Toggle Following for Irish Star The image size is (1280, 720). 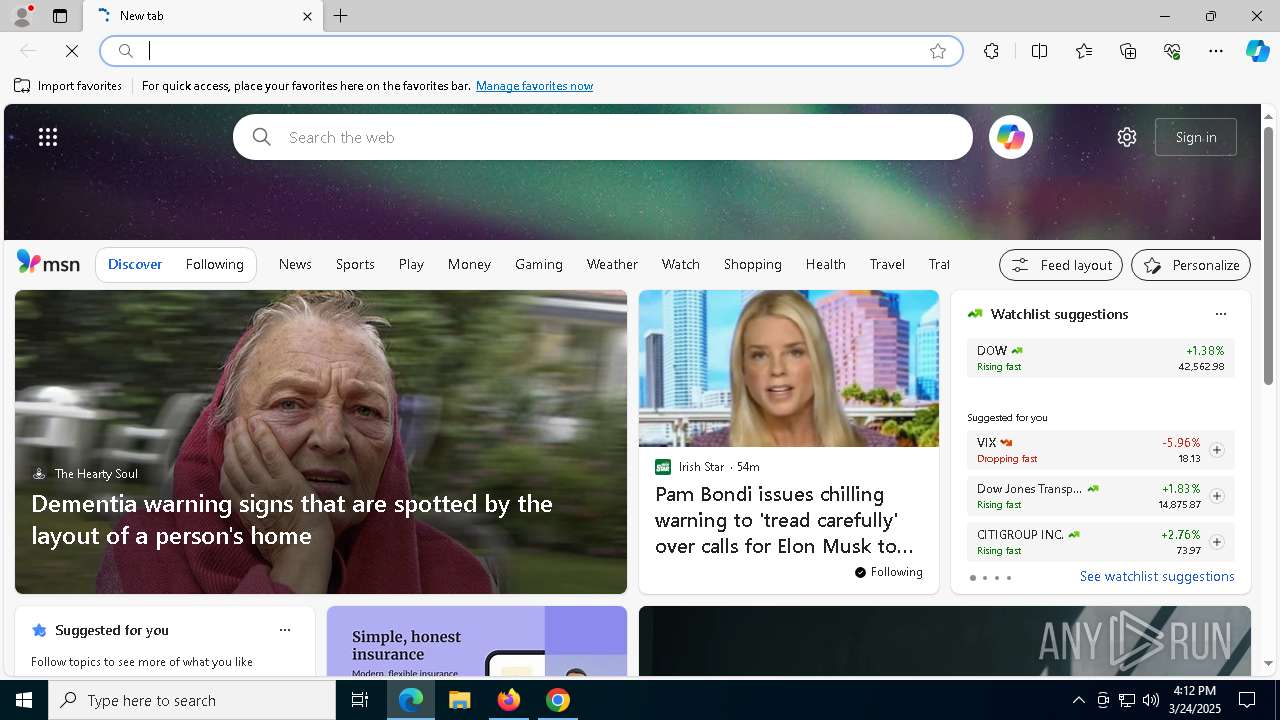(888, 572)
